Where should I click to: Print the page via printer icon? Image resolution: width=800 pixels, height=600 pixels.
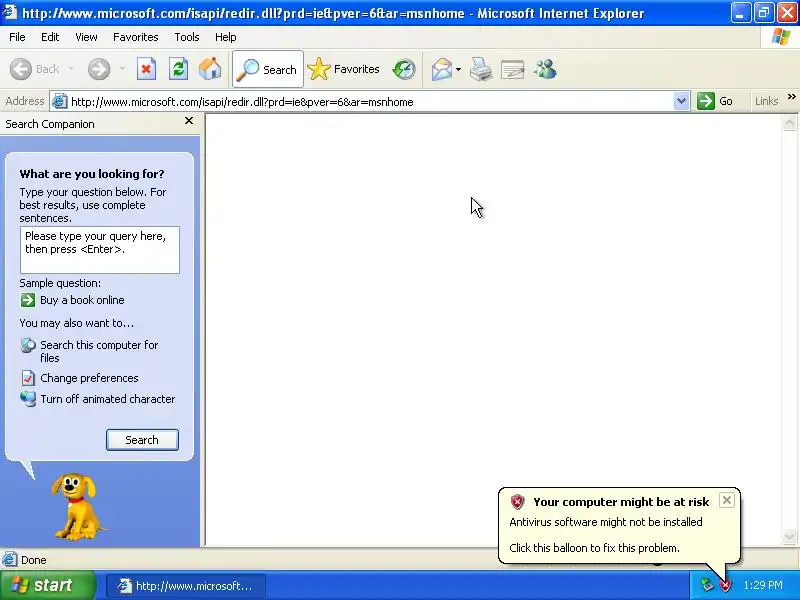click(x=481, y=69)
